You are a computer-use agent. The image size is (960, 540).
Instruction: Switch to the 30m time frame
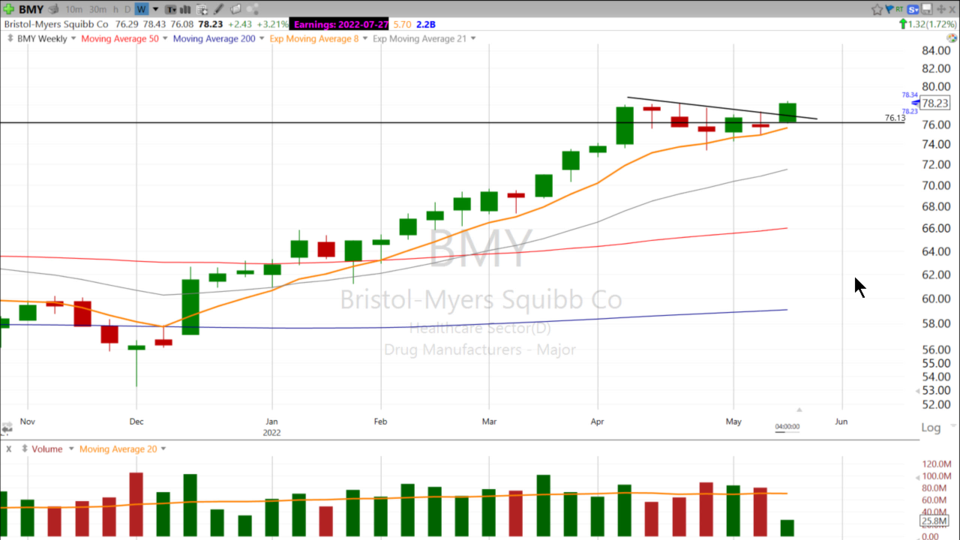[x=97, y=9]
